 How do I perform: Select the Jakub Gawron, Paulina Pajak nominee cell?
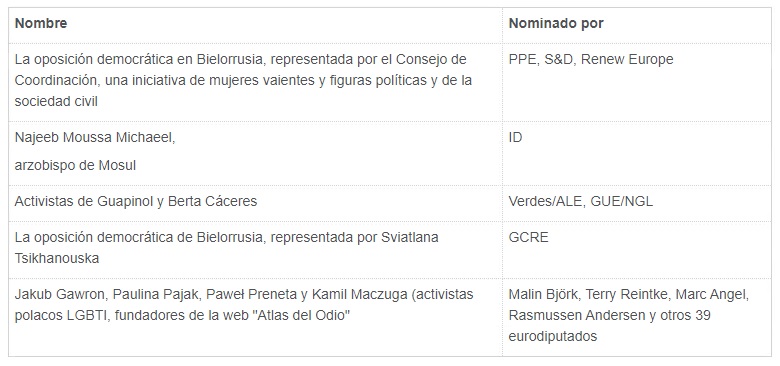[255, 317]
